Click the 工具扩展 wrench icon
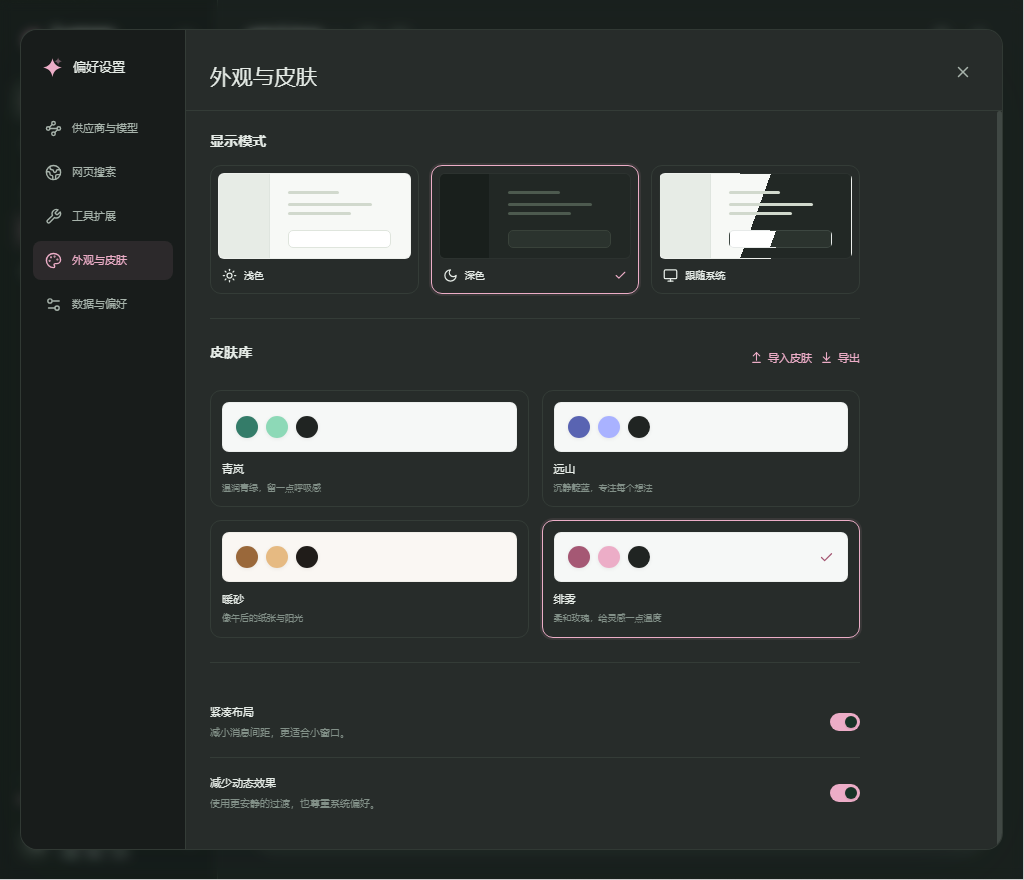This screenshot has width=1024, height=880. tap(54, 216)
